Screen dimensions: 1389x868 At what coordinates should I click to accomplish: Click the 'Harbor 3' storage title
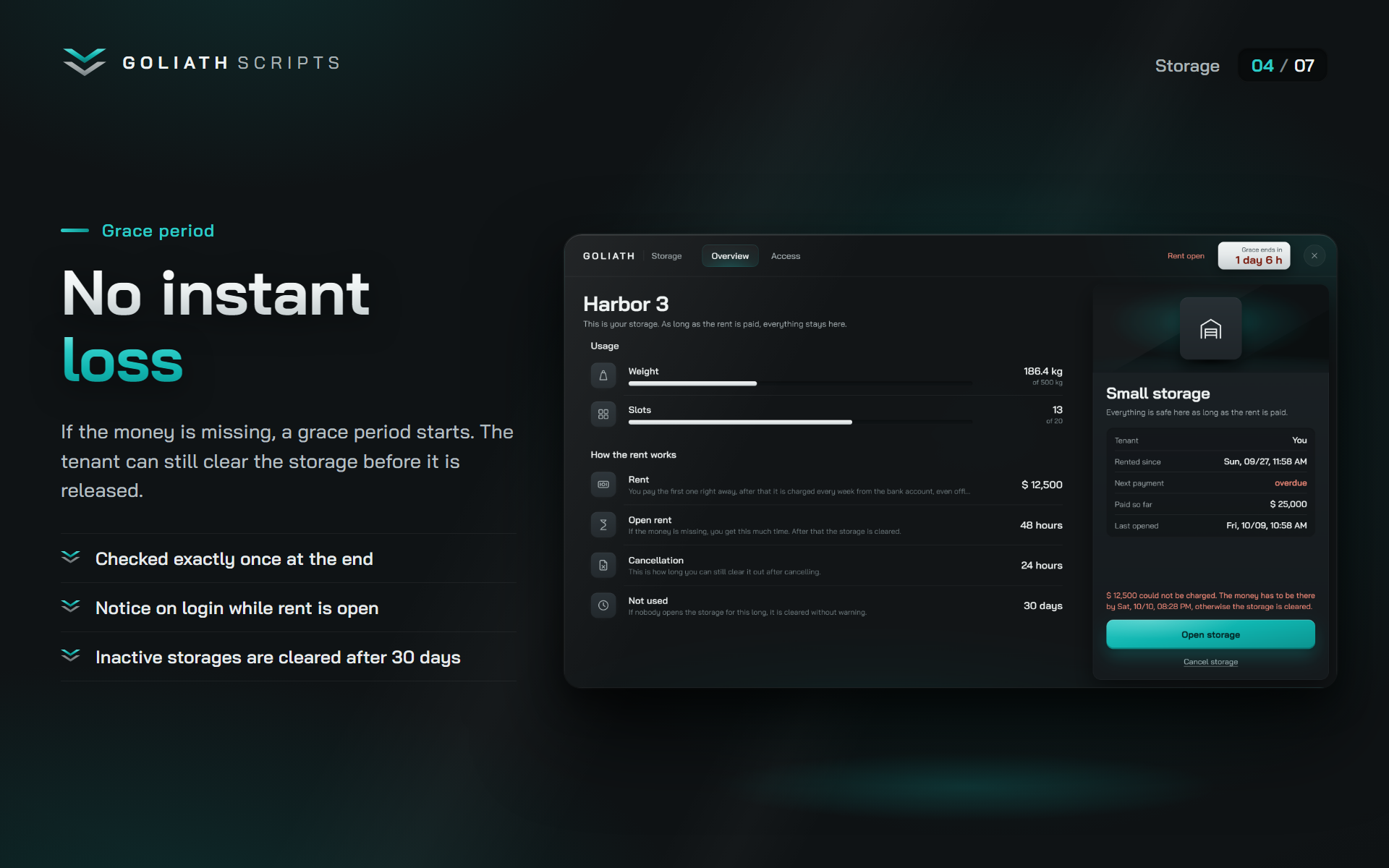click(626, 304)
